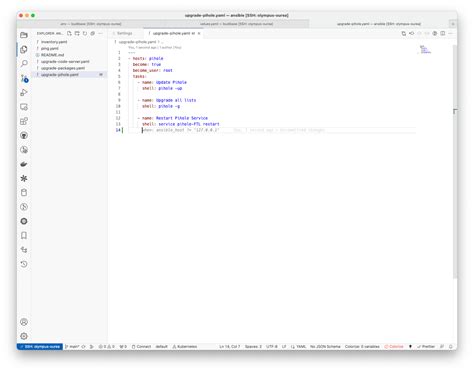Click Open Changes icon in editor toolbar
The width and height of the screenshot is (474, 372).
point(404,33)
